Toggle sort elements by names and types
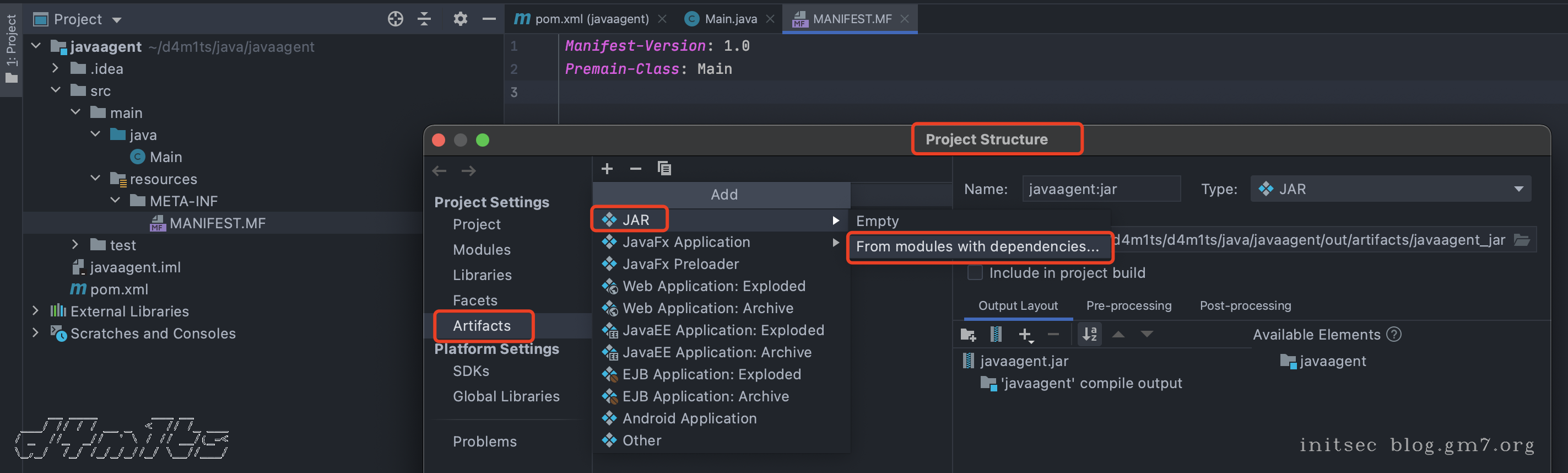This screenshot has height=473, width=1568. pyautogui.click(x=1090, y=334)
